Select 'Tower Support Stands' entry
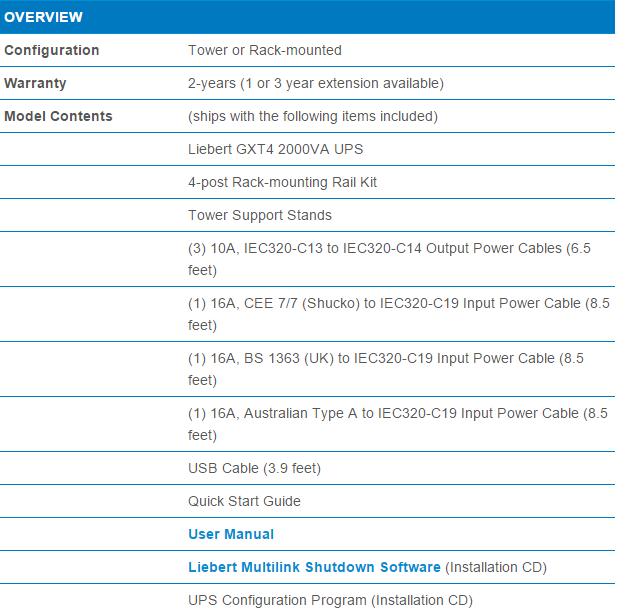 tap(260, 215)
